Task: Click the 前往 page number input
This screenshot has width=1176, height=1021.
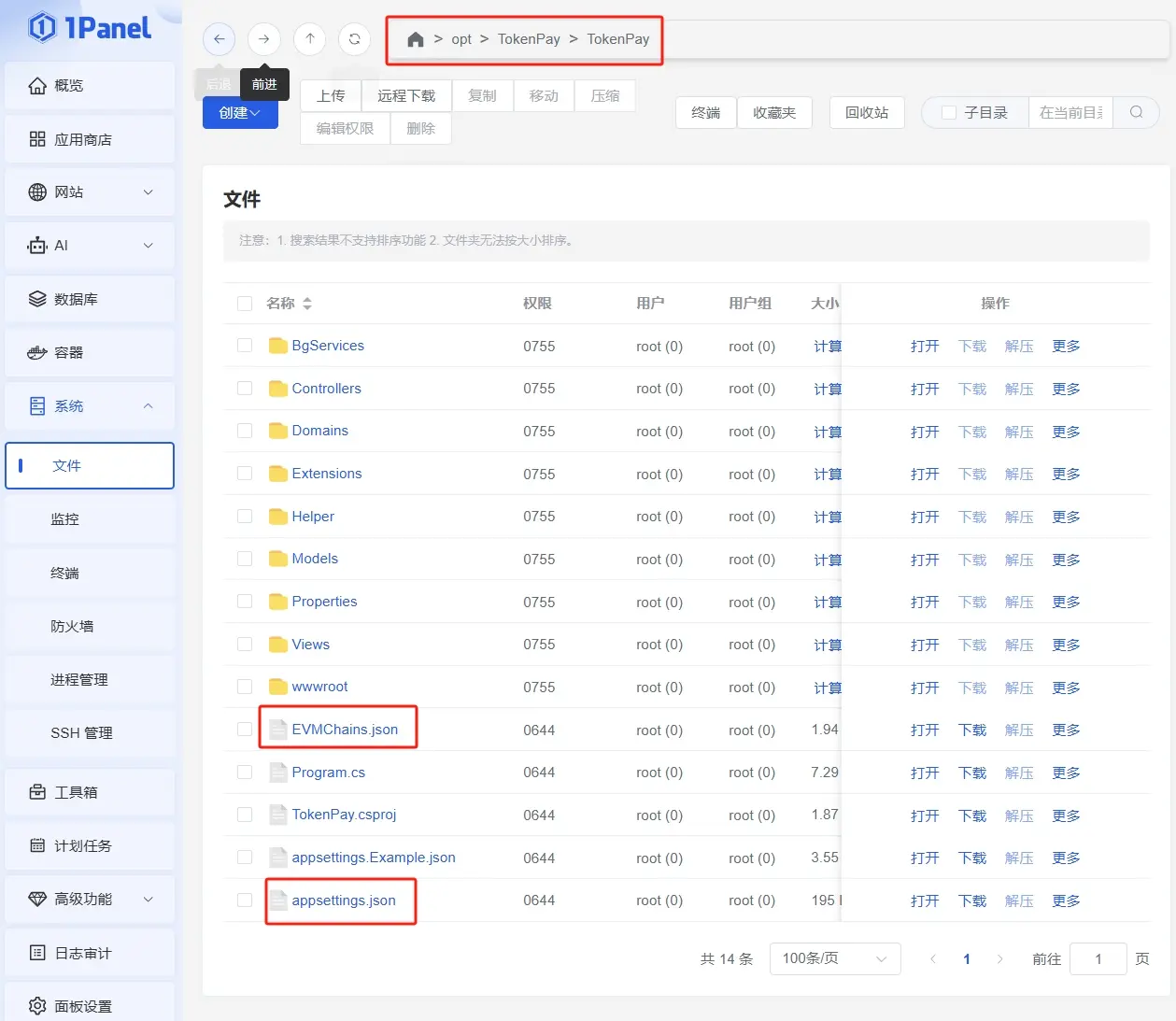Action: (1098, 959)
